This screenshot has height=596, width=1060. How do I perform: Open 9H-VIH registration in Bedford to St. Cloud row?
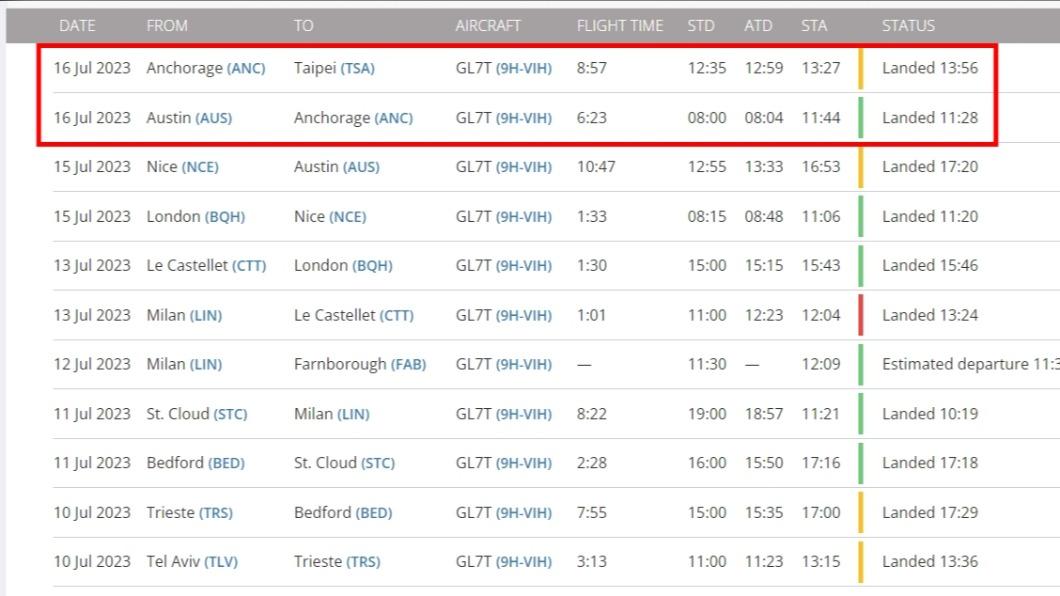click(x=524, y=463)
